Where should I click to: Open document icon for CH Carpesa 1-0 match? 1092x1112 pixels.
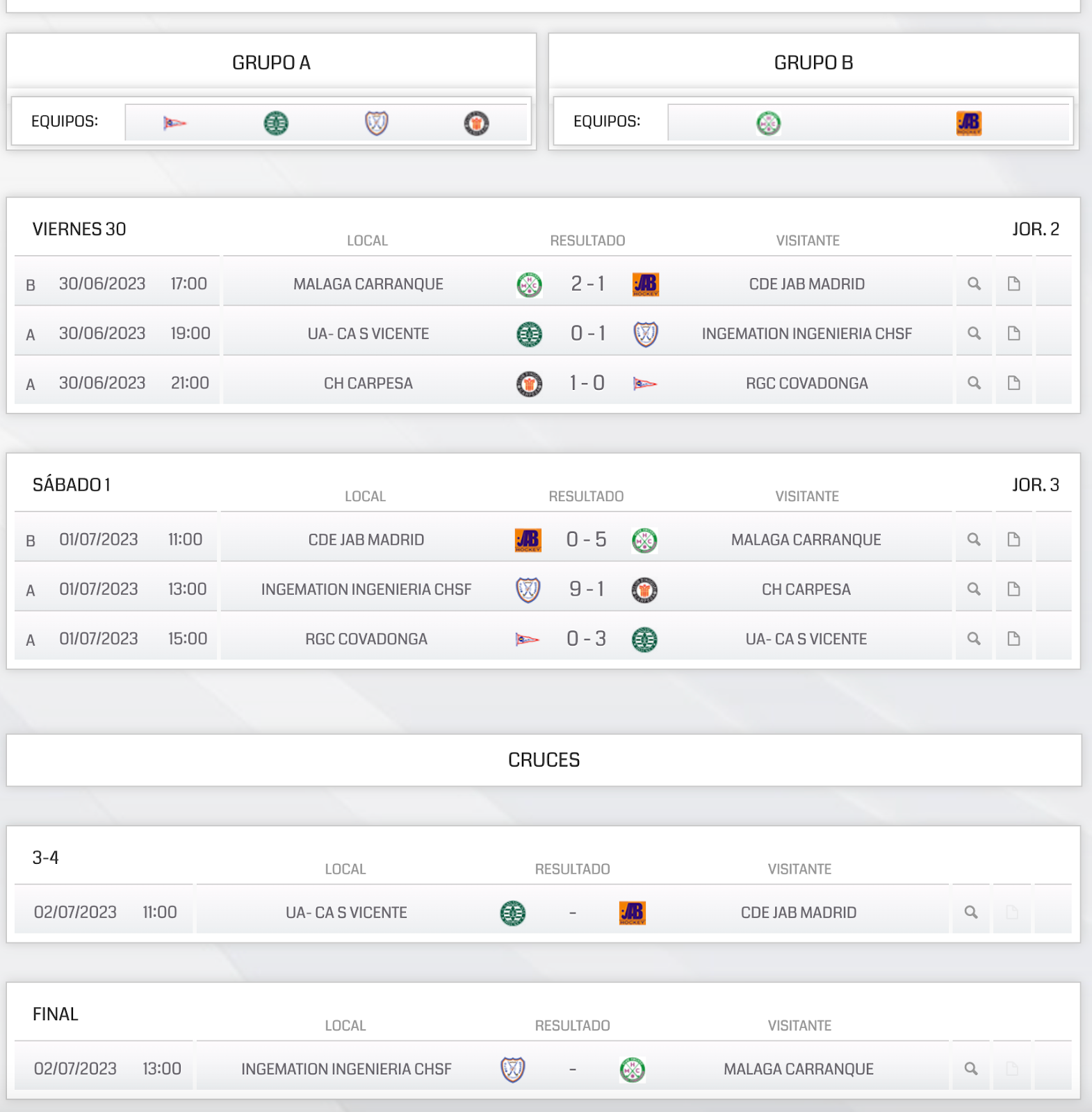click(x=1013, y=383)
